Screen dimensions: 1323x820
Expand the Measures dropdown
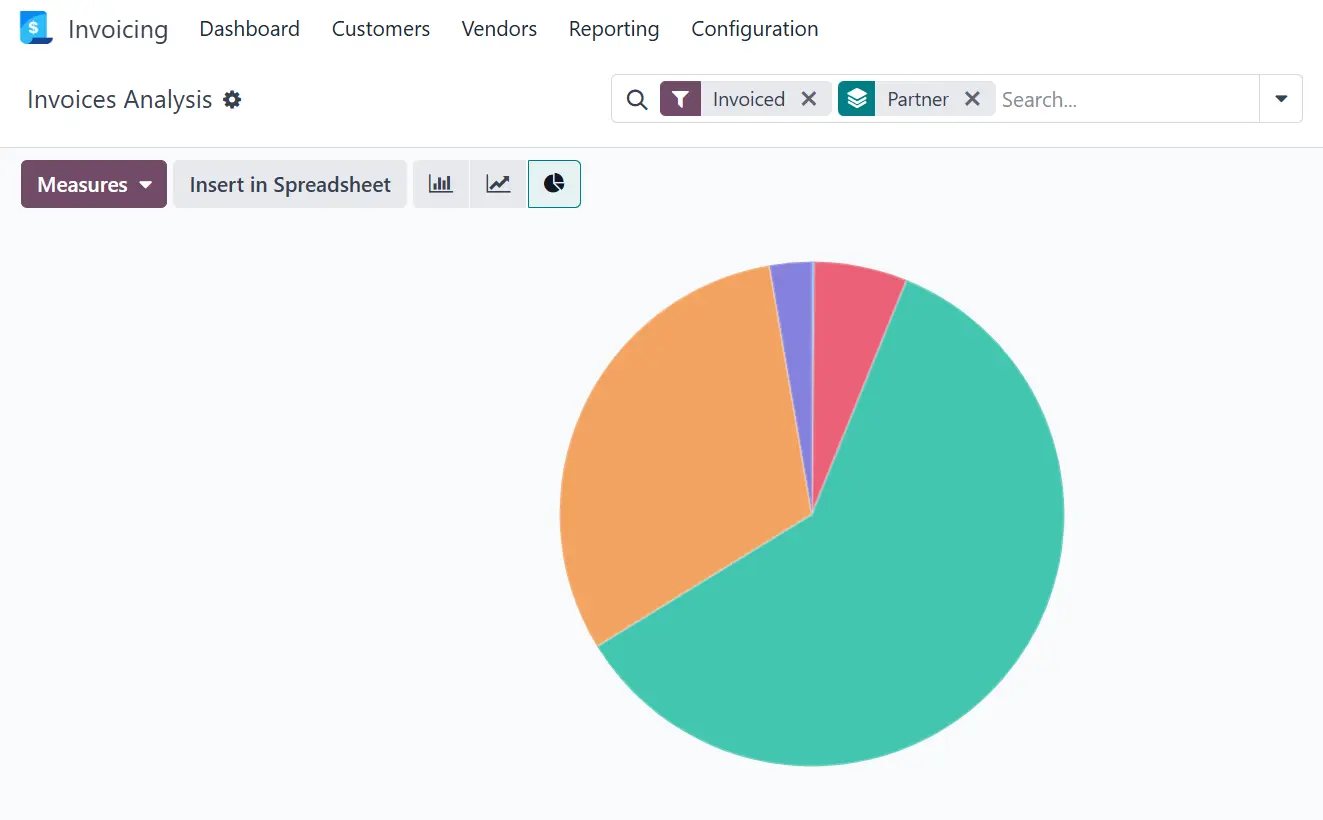tap(94, 184)
